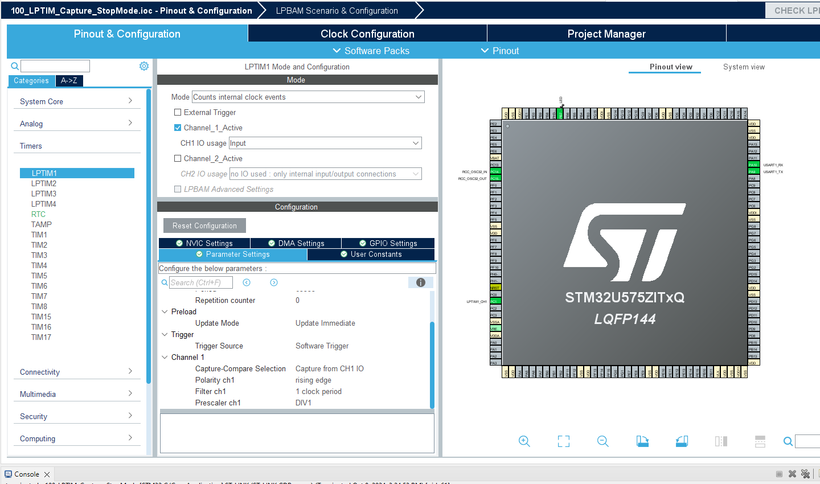This screenshot has height=484, width=820.
Task: Select the Pinout view tab
Action: 670,67
